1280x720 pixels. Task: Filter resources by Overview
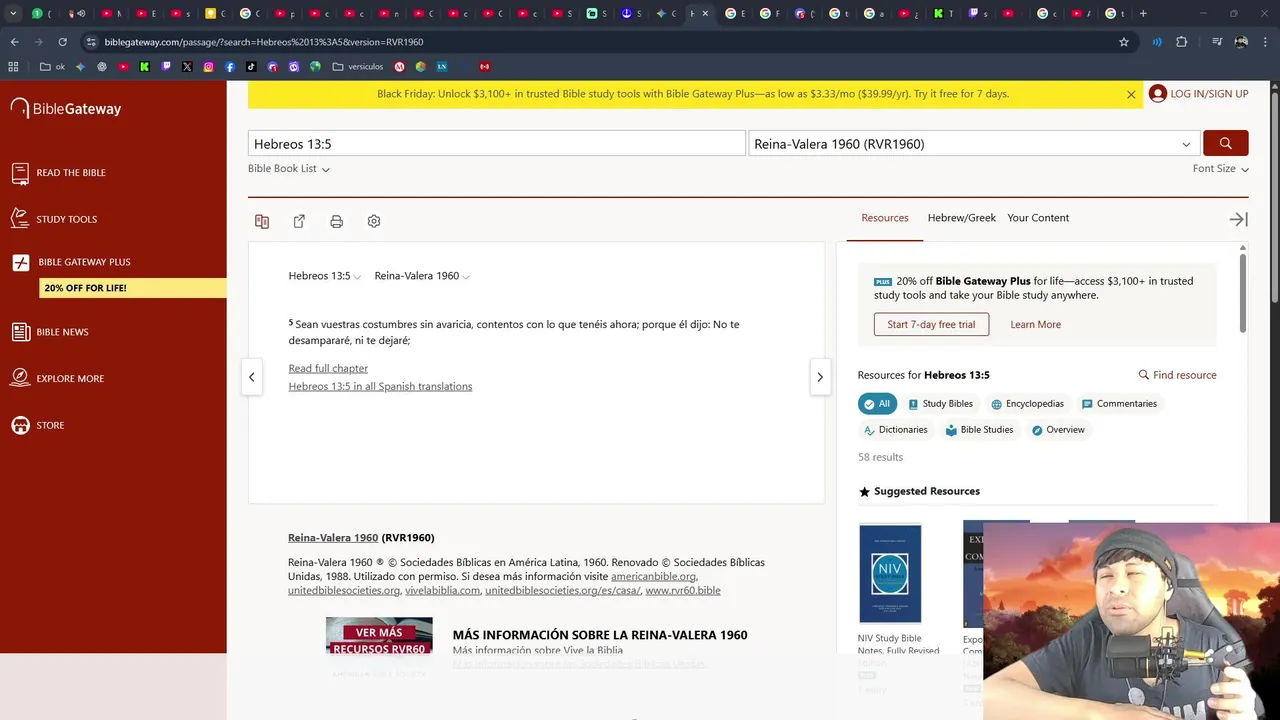point(1058,430)
